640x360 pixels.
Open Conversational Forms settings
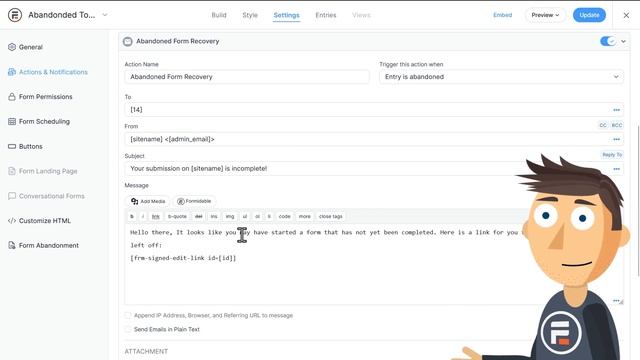click(x=51, y=196)
